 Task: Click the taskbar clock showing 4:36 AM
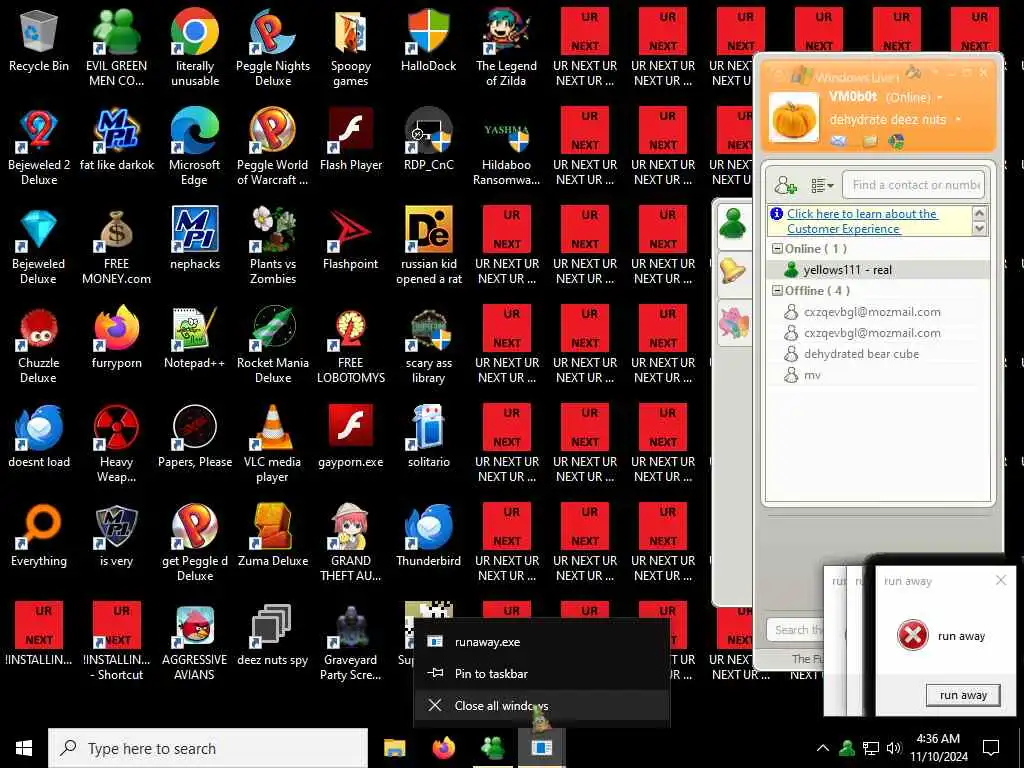tap(938, 748)
